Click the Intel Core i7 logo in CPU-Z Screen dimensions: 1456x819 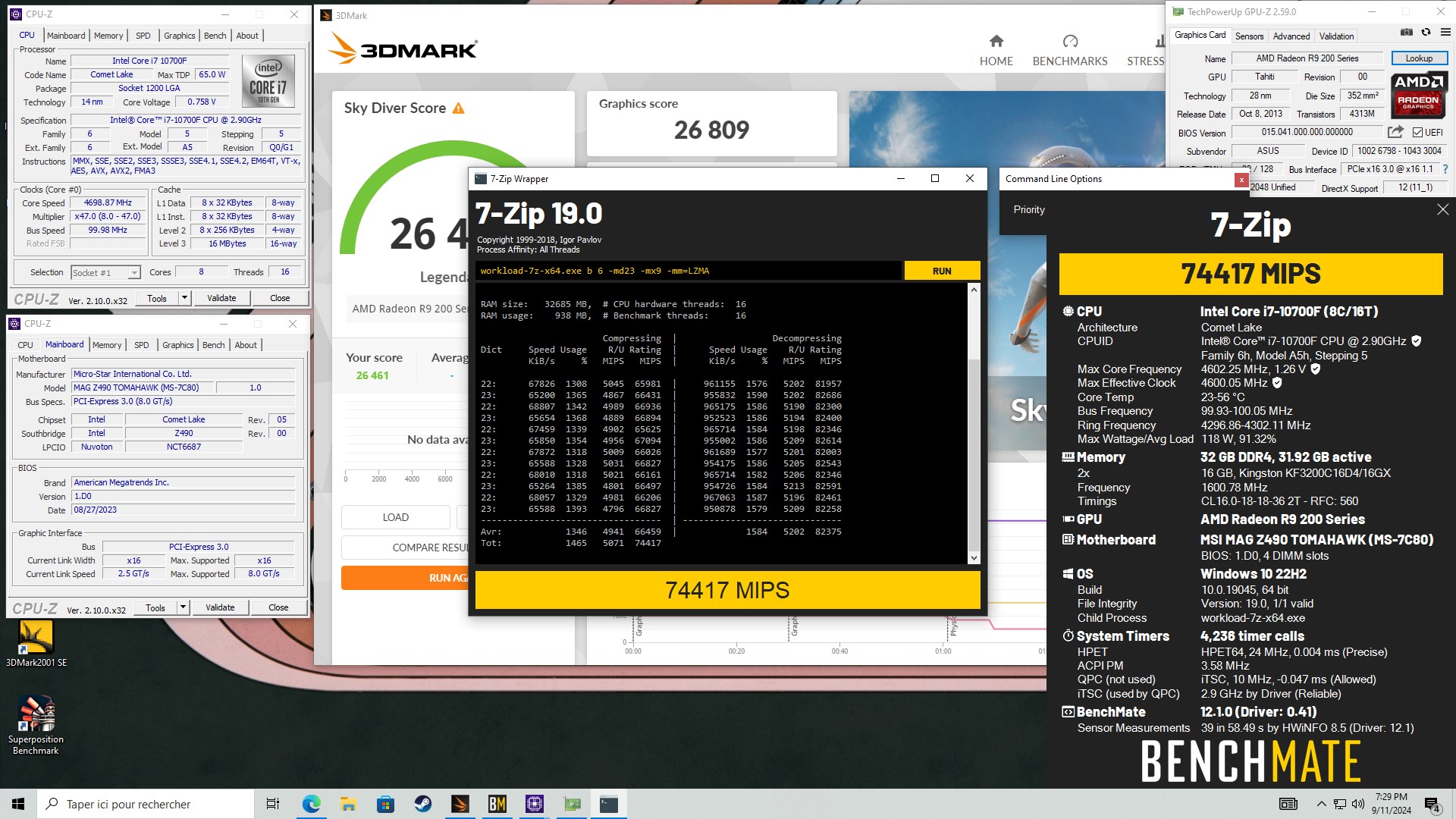[x=268, y=81]
